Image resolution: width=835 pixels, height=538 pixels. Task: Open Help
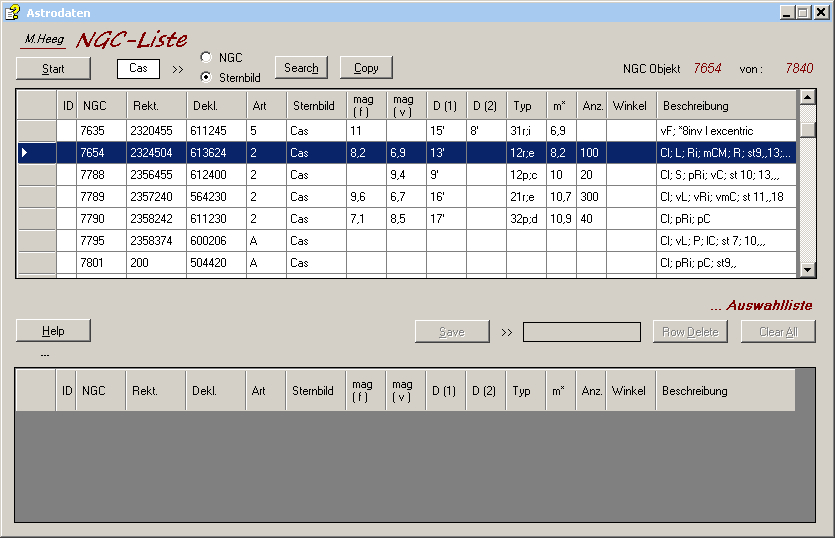pos(53,331)
